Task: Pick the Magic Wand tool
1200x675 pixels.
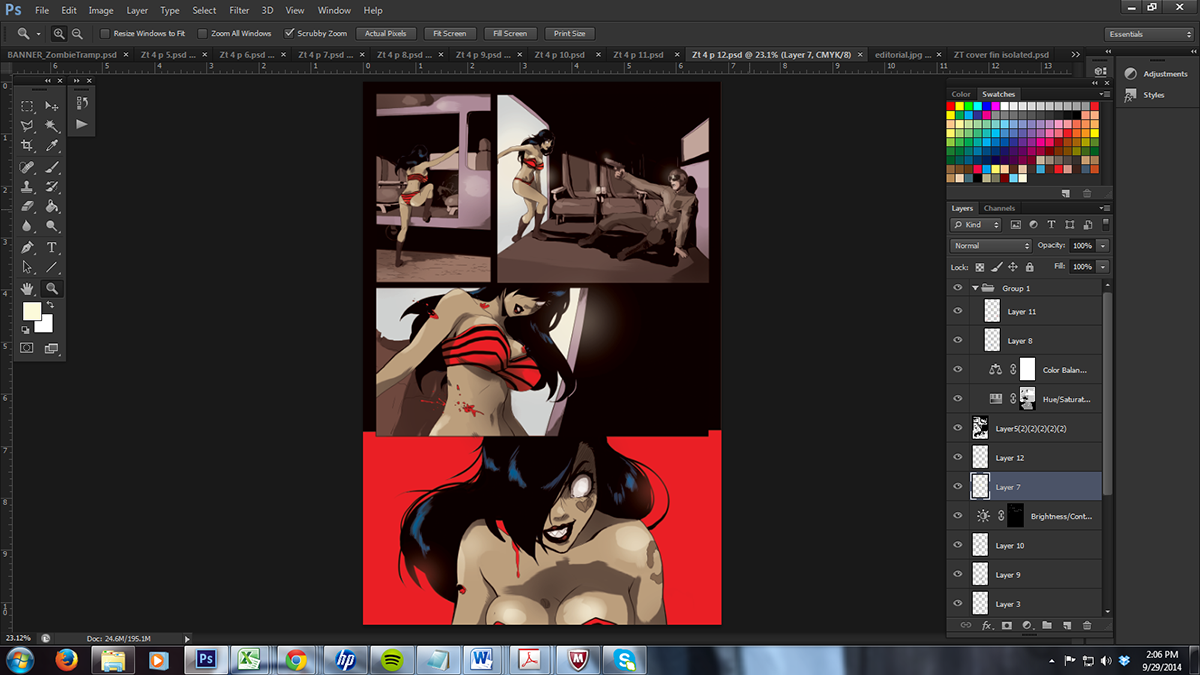Action: (52, 126)
